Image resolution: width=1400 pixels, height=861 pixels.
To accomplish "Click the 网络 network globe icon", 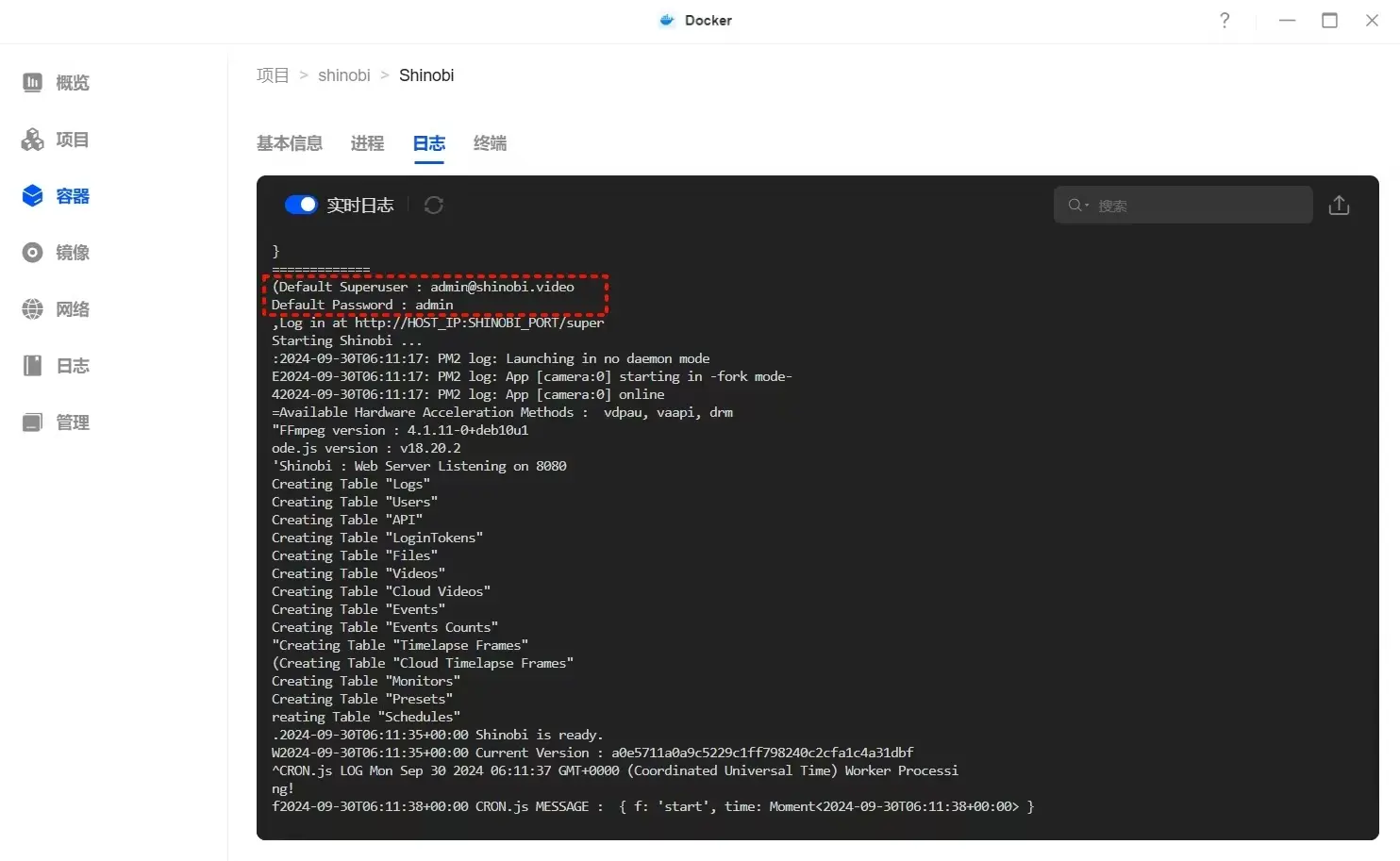I will tap(33, 309).
